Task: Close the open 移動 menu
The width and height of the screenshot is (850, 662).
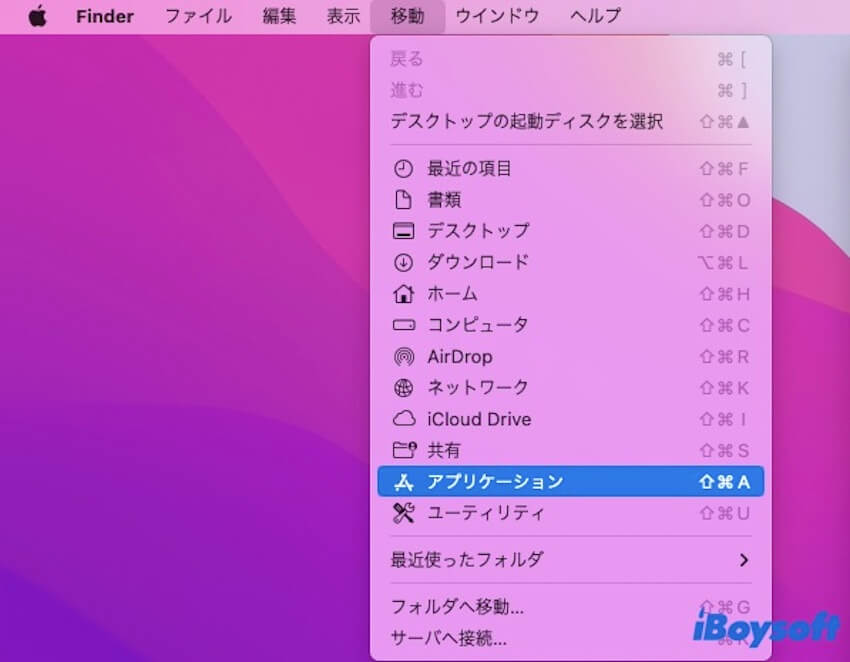Action: tap(408, 16)
